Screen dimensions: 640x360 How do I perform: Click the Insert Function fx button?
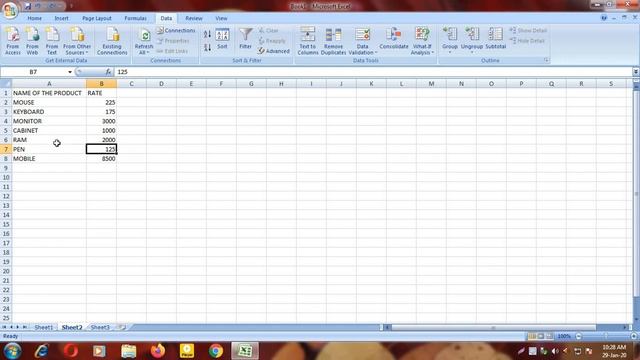(108, 72)
